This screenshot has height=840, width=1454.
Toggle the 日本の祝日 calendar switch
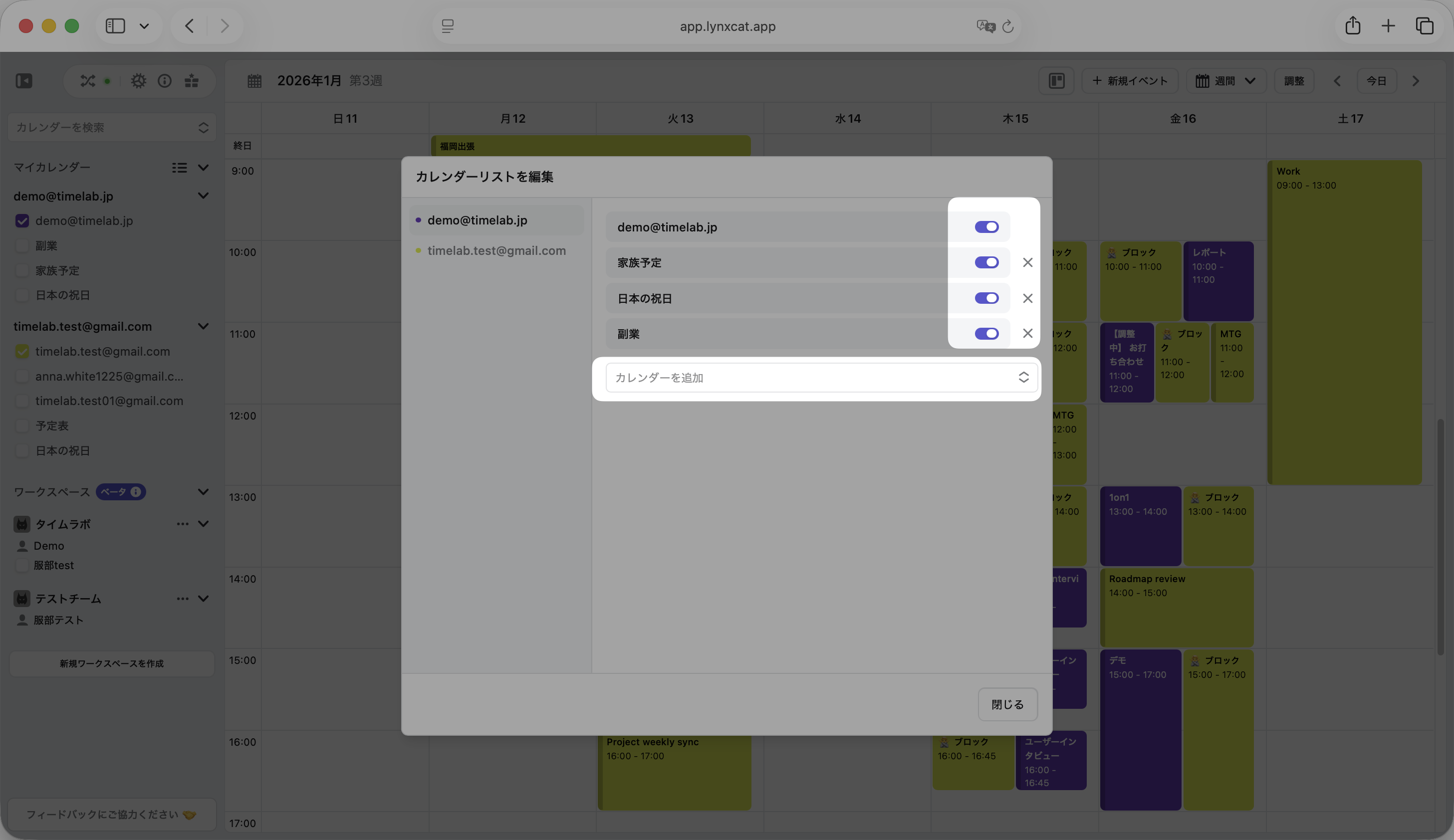pyautogui.click(x=986, y=298)
